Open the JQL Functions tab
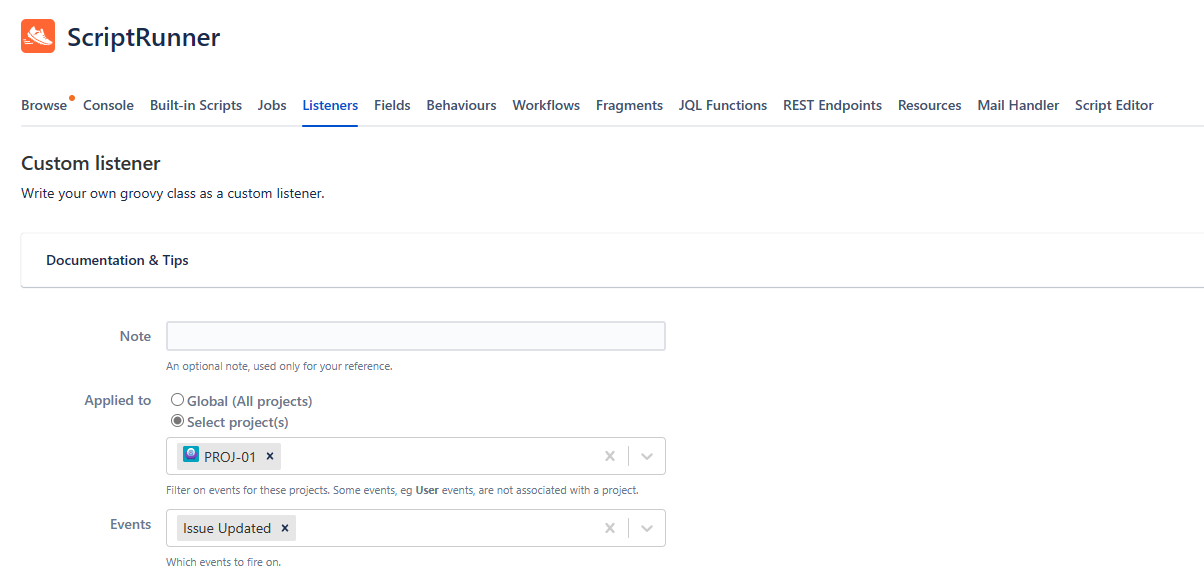The image size is (1204, 585). click(723, 105)
